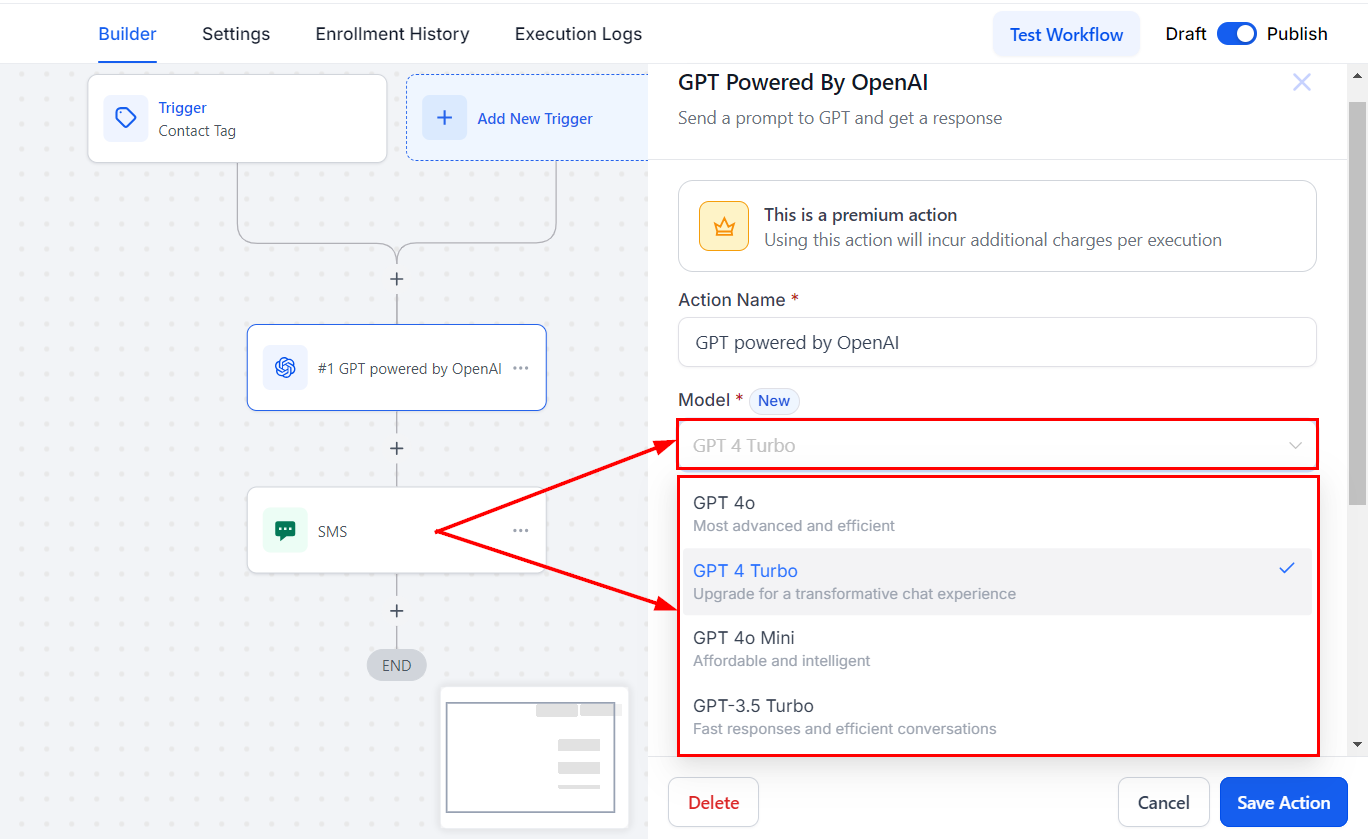Click the OpenAI logo icon on GPT step
Image resolution: width=1368 pixels, height=839 pixels.
(x=285, y=368)
